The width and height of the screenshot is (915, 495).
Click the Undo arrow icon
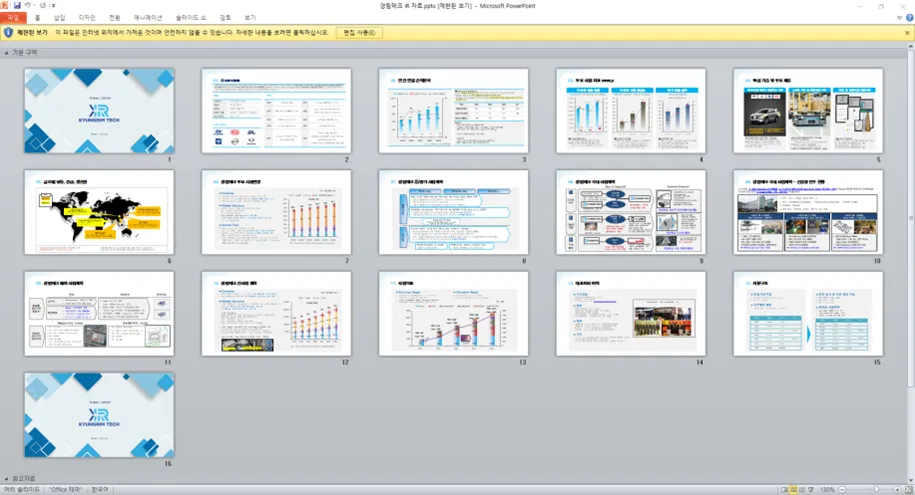(28, 6)
